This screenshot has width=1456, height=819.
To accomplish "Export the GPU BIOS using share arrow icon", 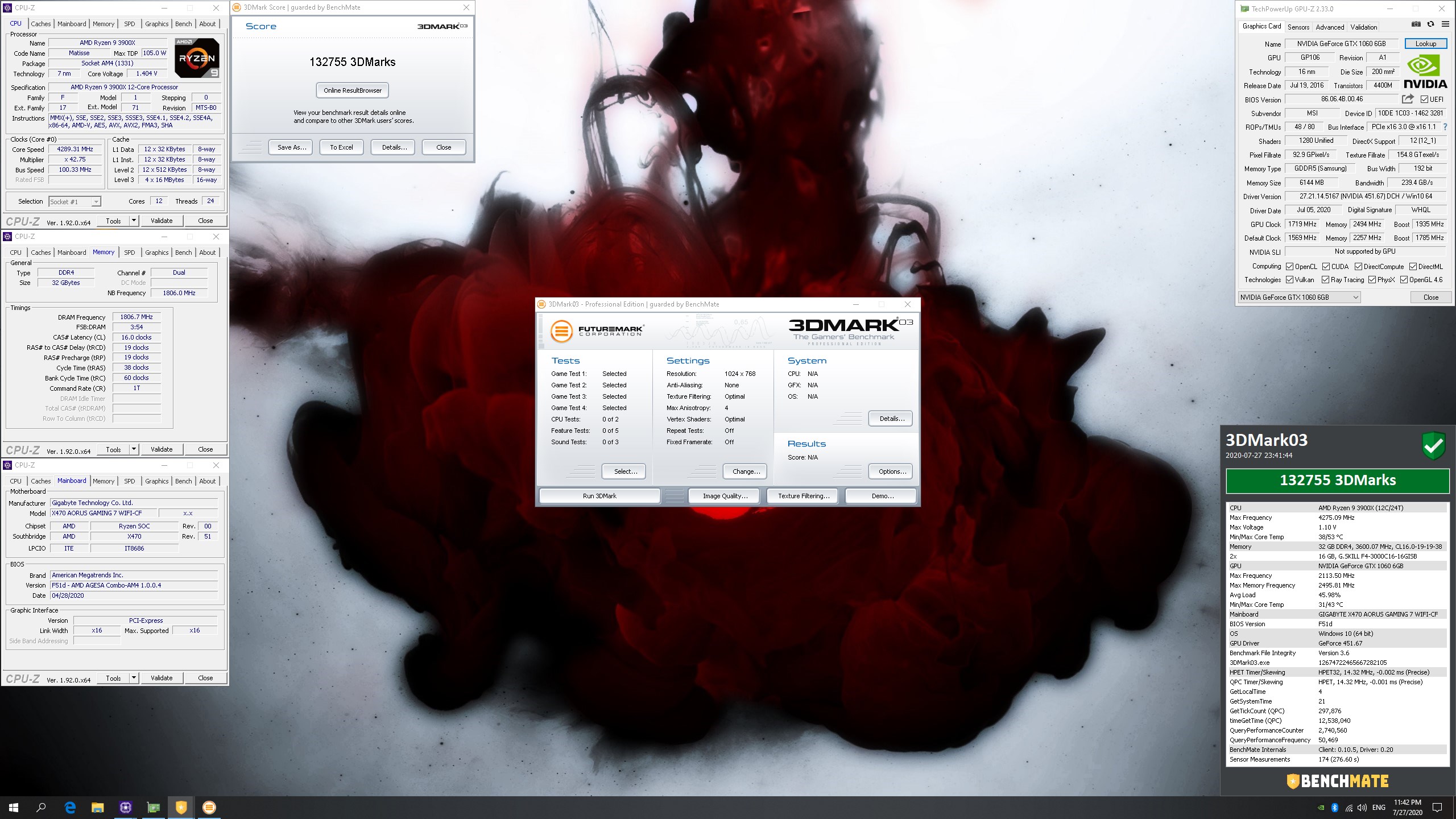I will (1408, 99).
